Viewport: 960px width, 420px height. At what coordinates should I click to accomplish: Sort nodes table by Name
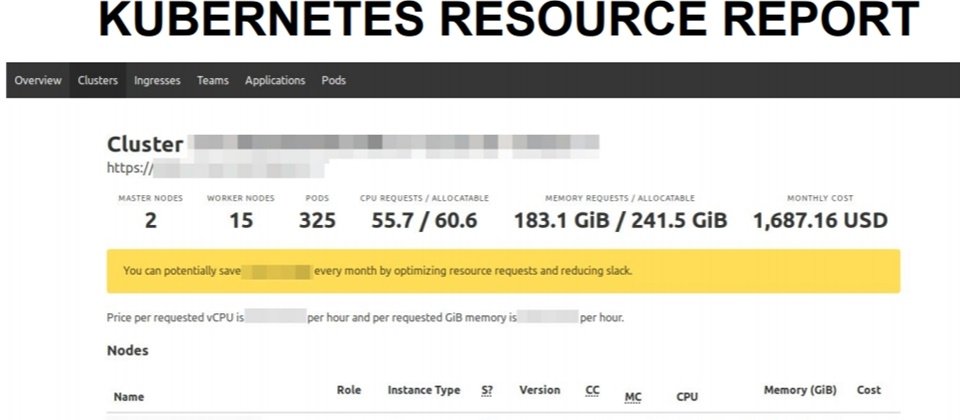[x=129, y=397]
